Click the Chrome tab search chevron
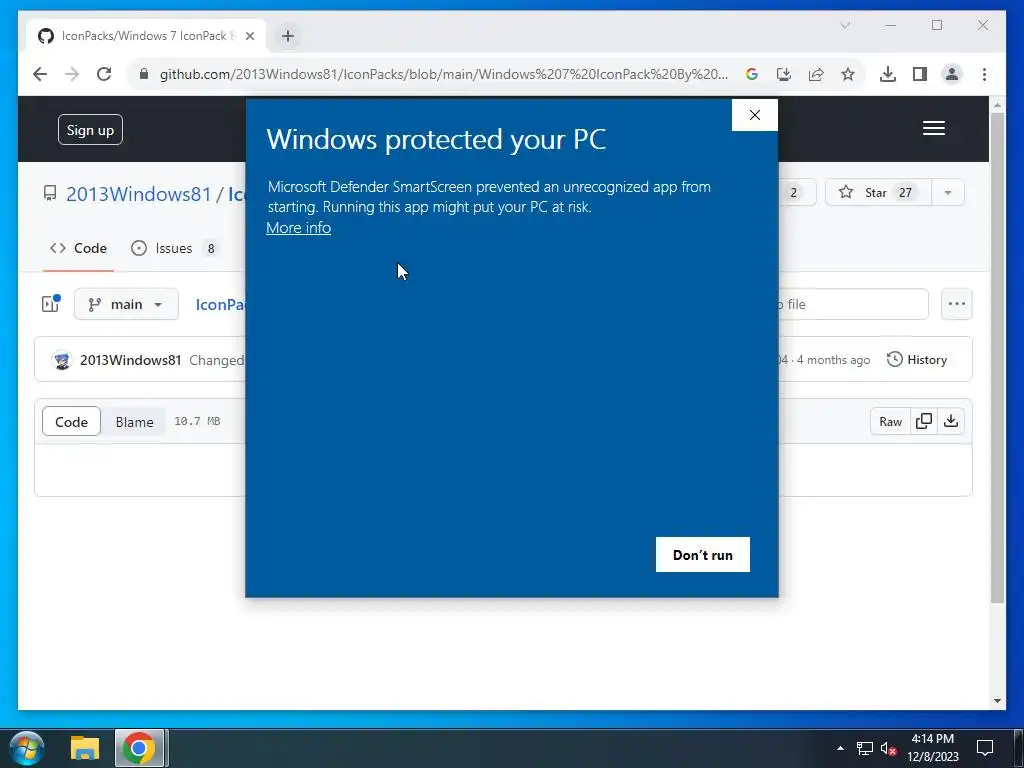This screenshot has width=1024, height=768. click(845, 25)
